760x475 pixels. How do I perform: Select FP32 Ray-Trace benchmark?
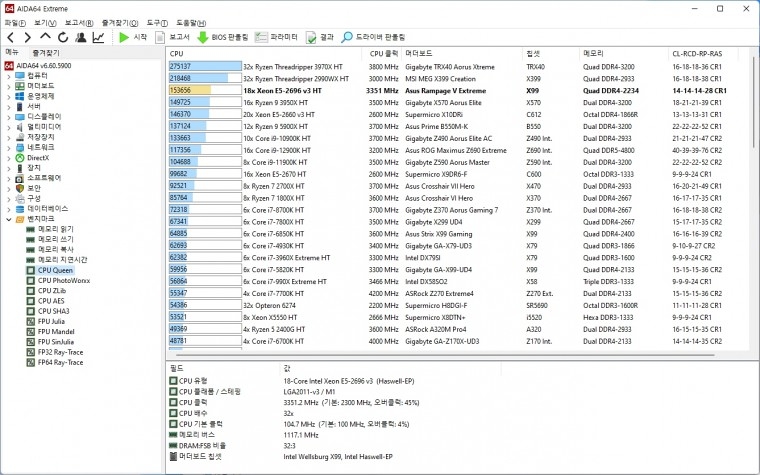61,352
